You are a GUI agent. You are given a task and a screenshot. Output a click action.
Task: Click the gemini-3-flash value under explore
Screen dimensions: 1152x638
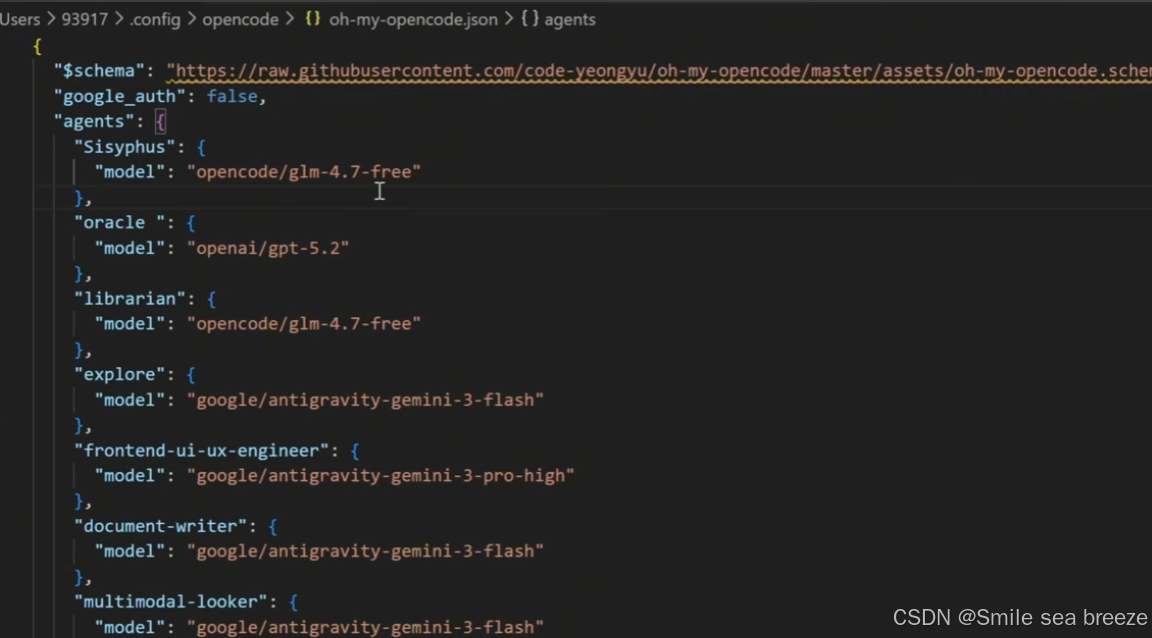click(x=365, y=400)
